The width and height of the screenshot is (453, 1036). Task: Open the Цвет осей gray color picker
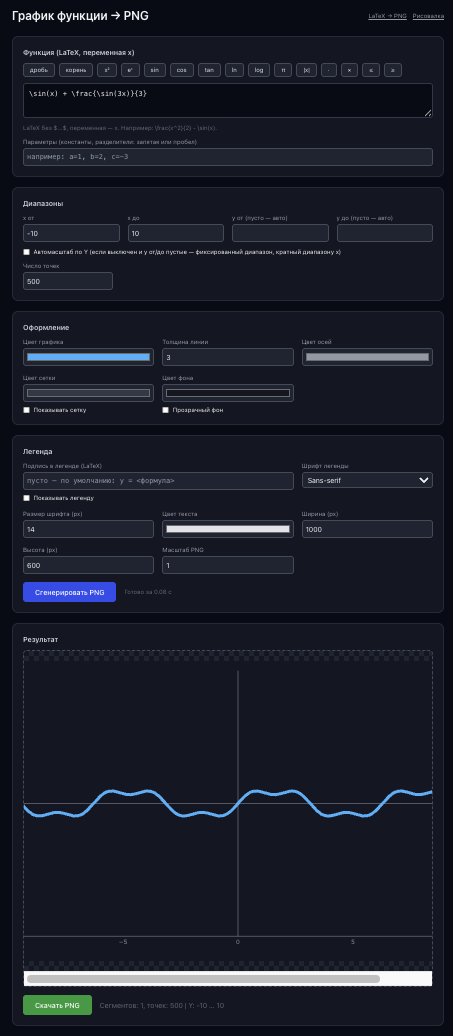[367, 357]
